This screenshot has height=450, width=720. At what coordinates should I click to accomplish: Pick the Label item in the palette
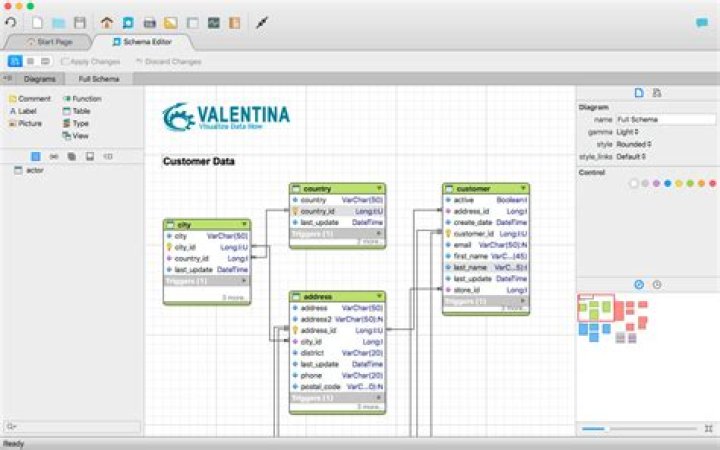[22, 111]
